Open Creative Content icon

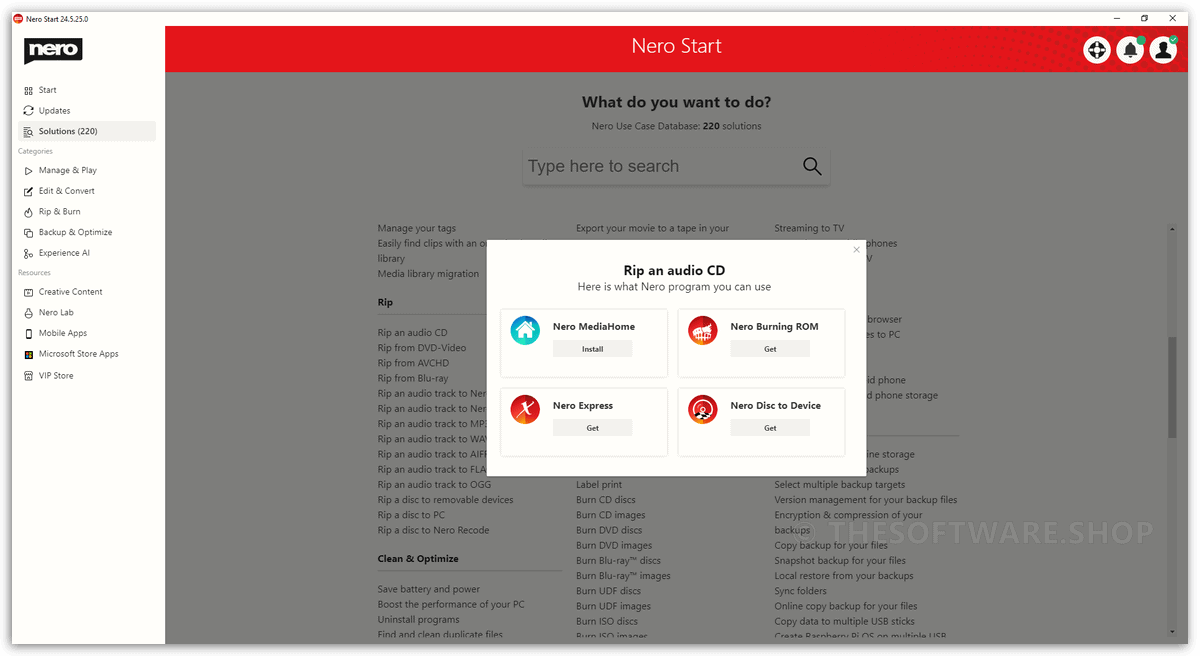click(x=29, y=292)
